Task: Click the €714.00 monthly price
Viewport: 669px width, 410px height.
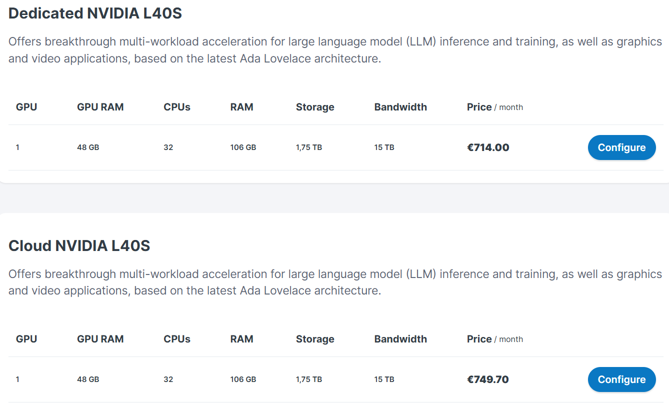Action: (x=488, y=147)
